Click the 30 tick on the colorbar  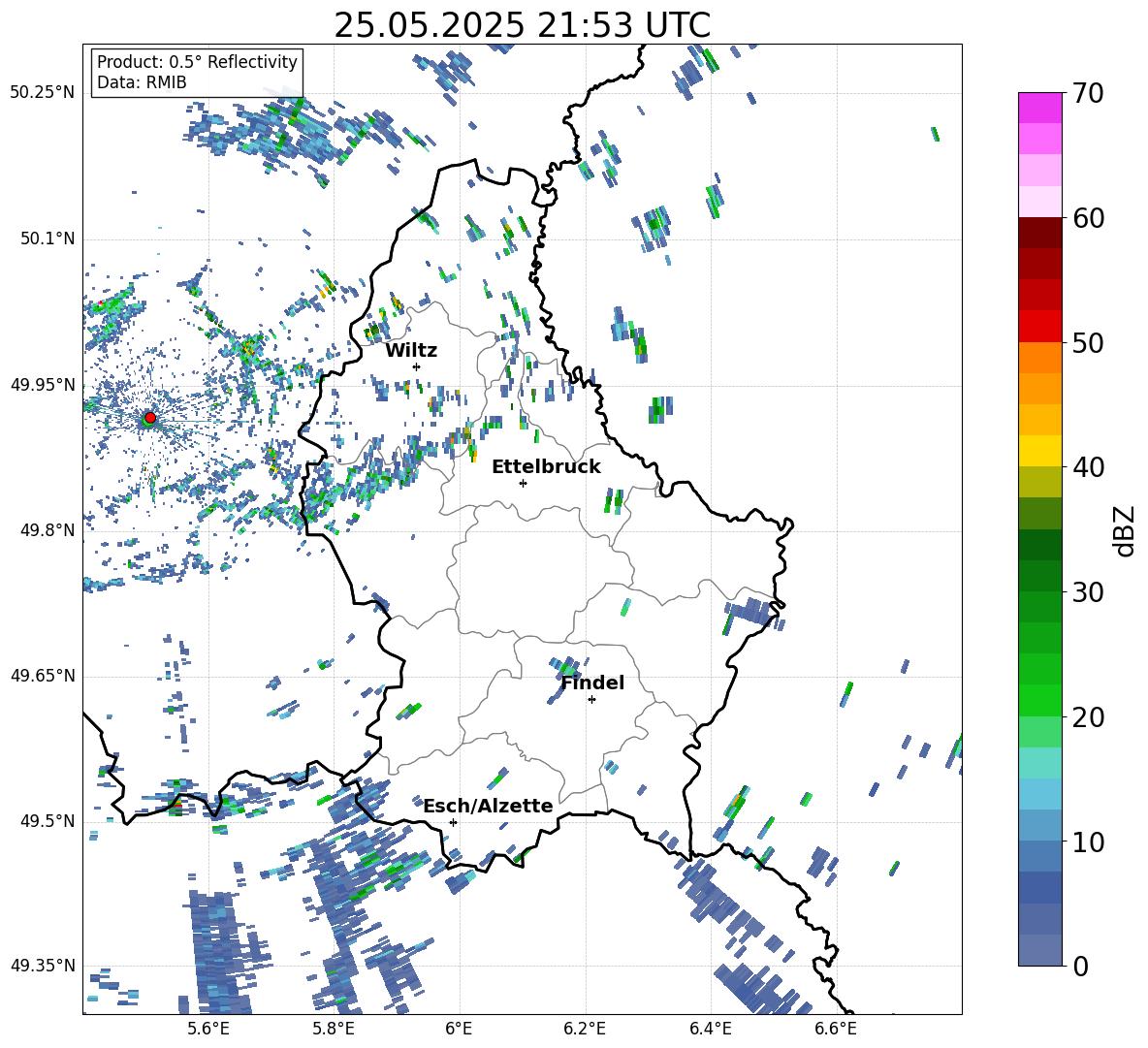coord(1088,592)
